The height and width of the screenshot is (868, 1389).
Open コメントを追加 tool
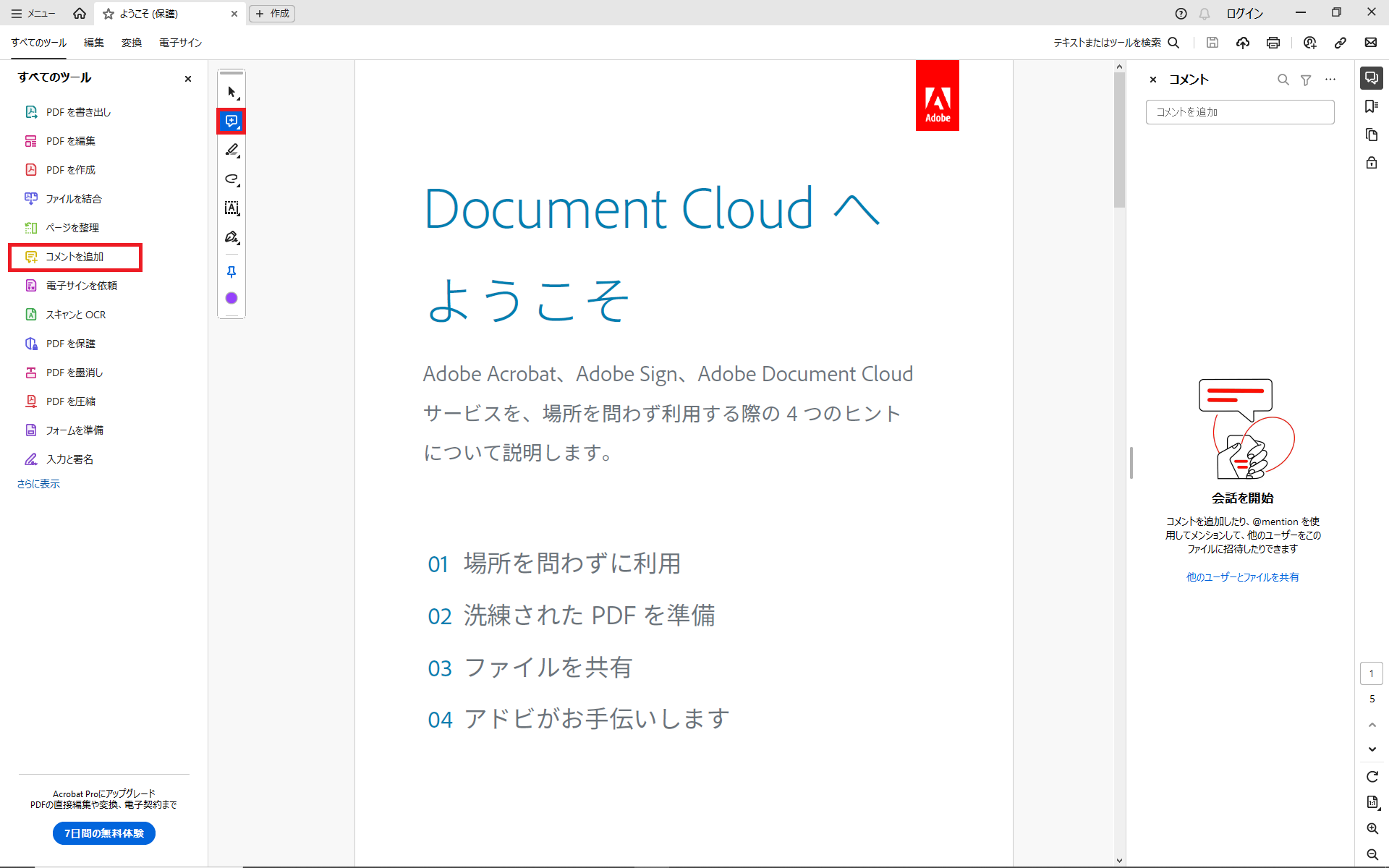pyautogui.click(x=75, y=258)
